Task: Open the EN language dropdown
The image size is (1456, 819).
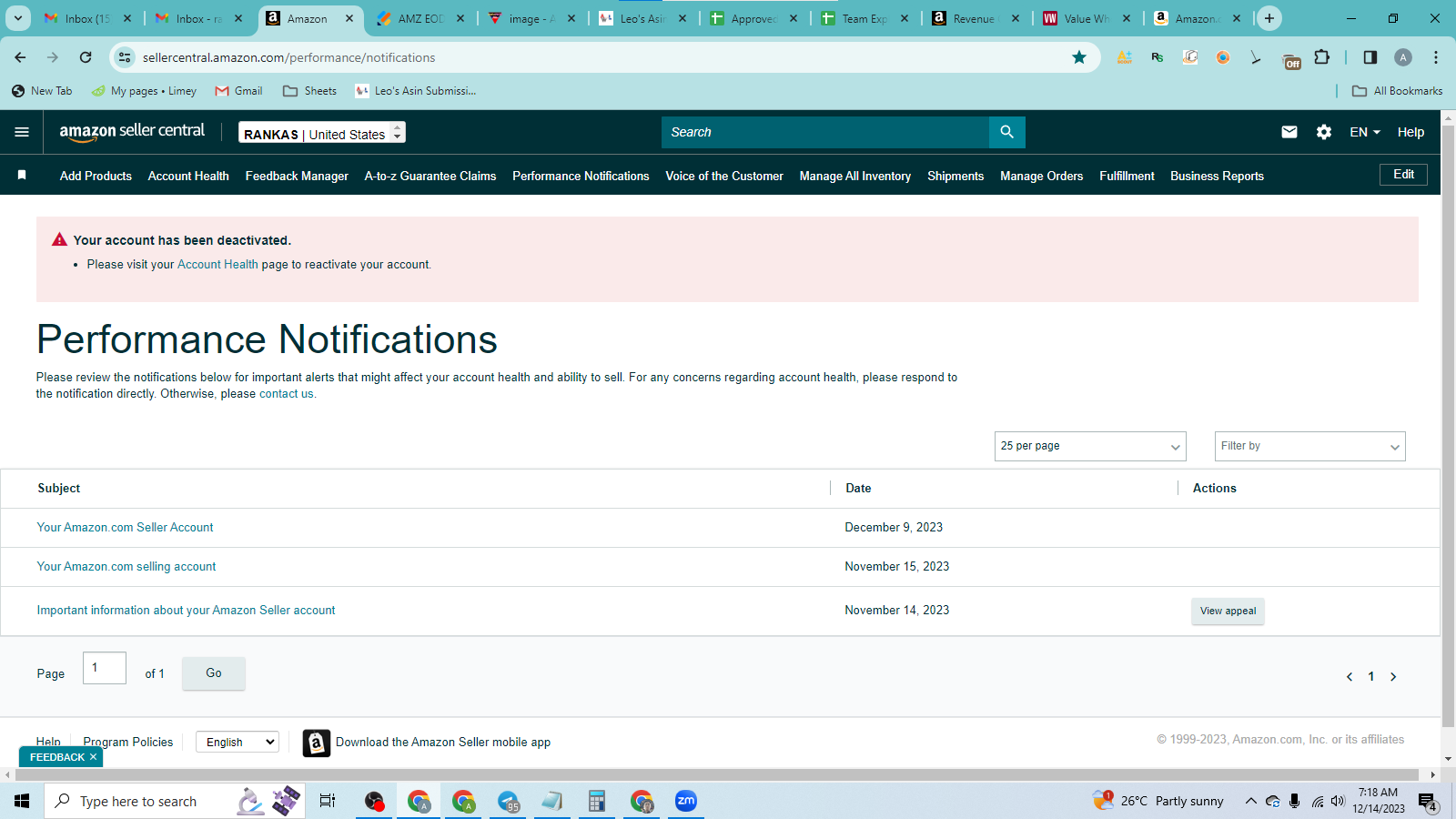Action: [x=1365, y=132]
